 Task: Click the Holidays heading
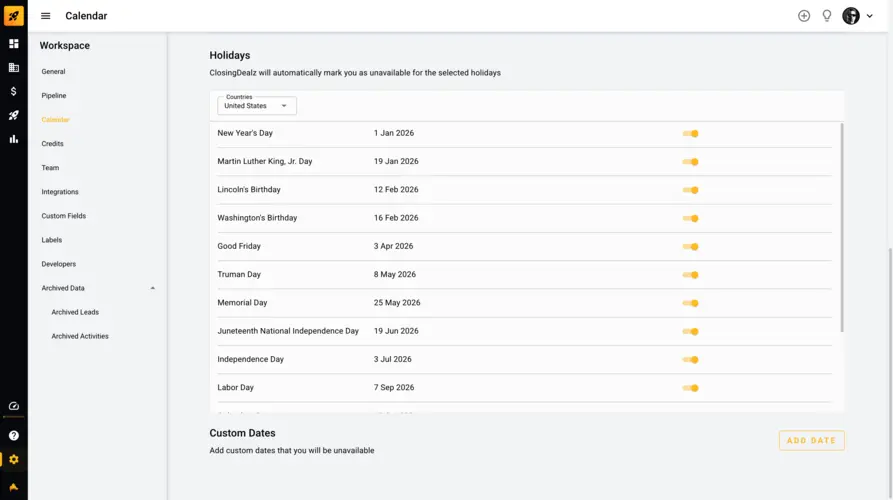click(230, 55)
